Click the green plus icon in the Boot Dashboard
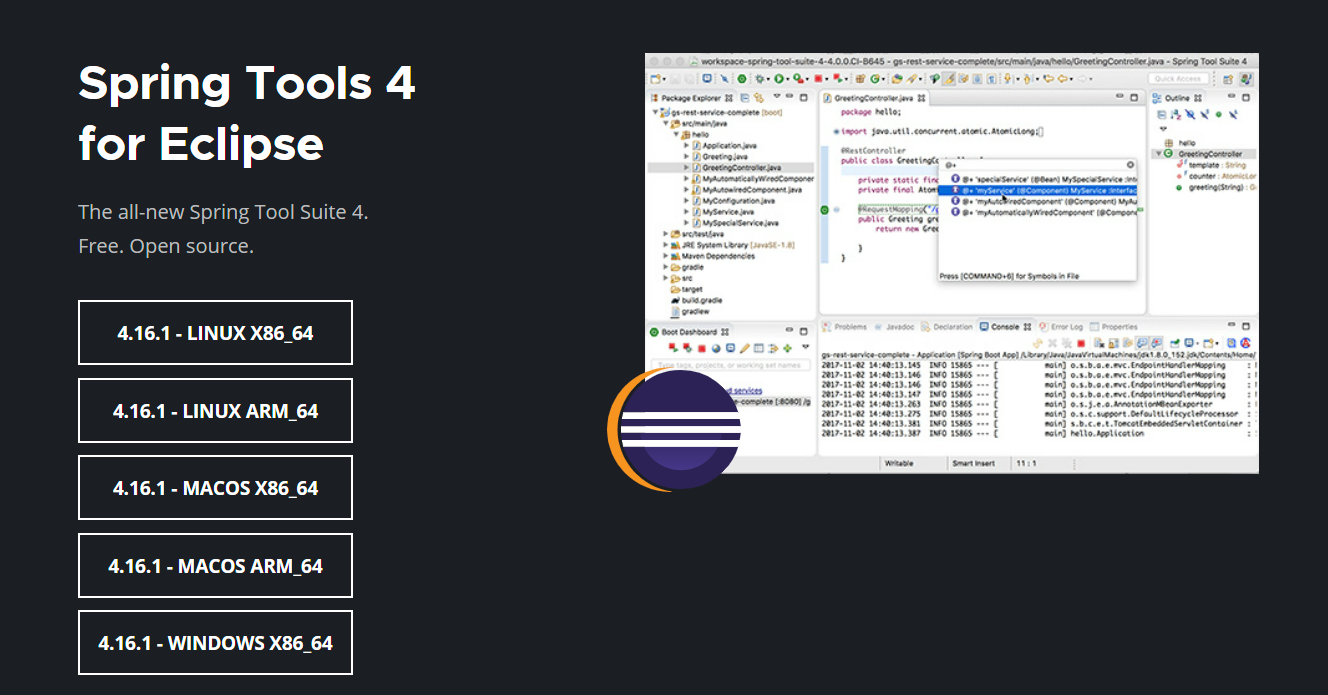This screenshot has width=1328, height=695. [x=787, y=348]
